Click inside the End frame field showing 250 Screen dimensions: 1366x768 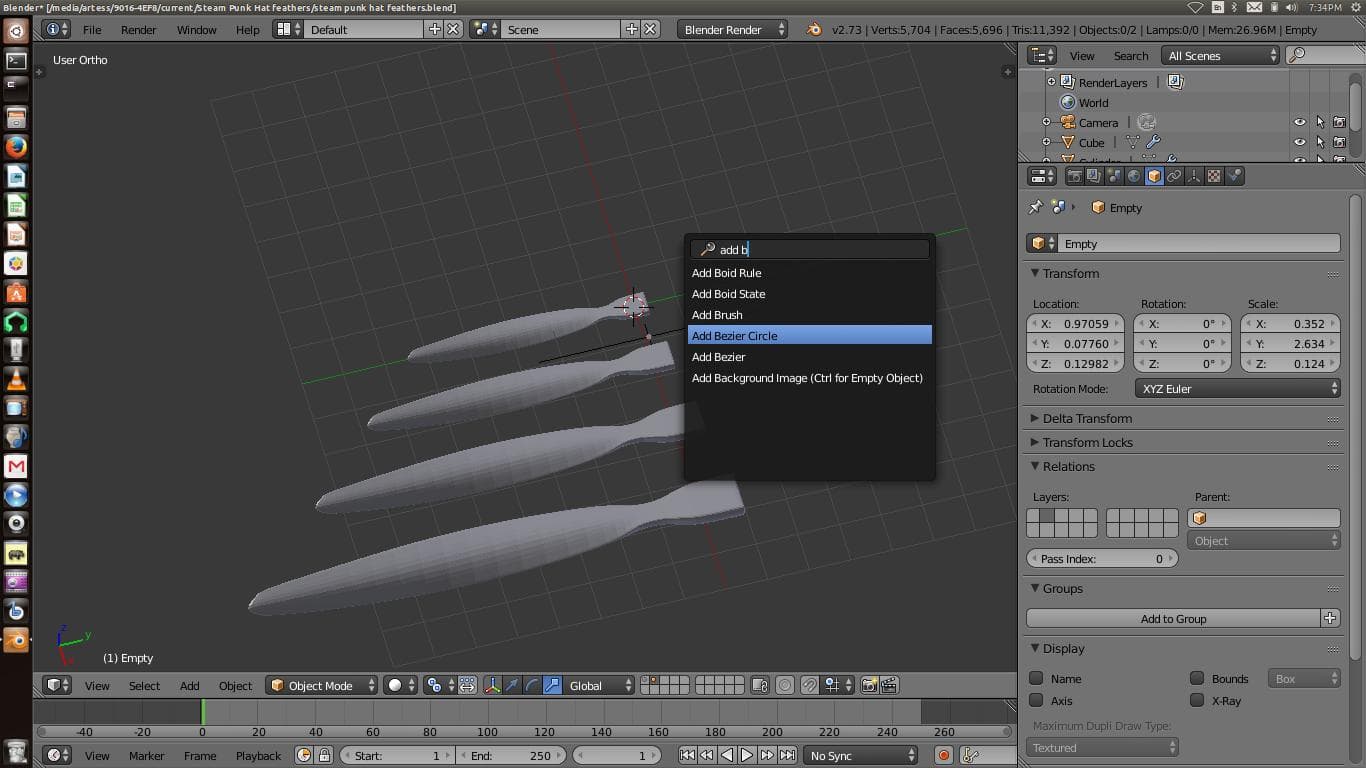coord(512,755)
